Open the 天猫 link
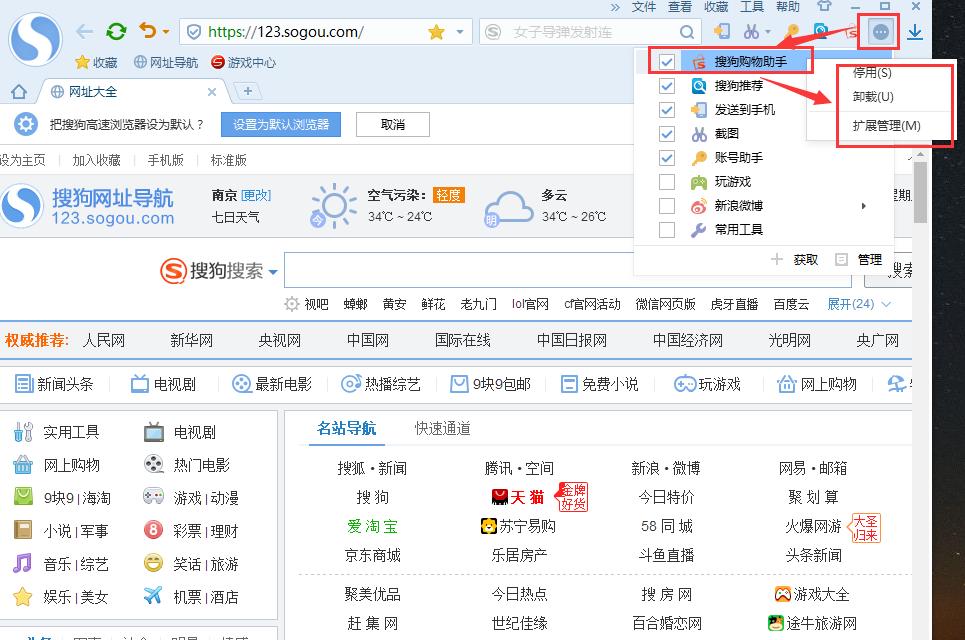The width and height of the screenshot is (965, 640). click(x=518, y=497)
